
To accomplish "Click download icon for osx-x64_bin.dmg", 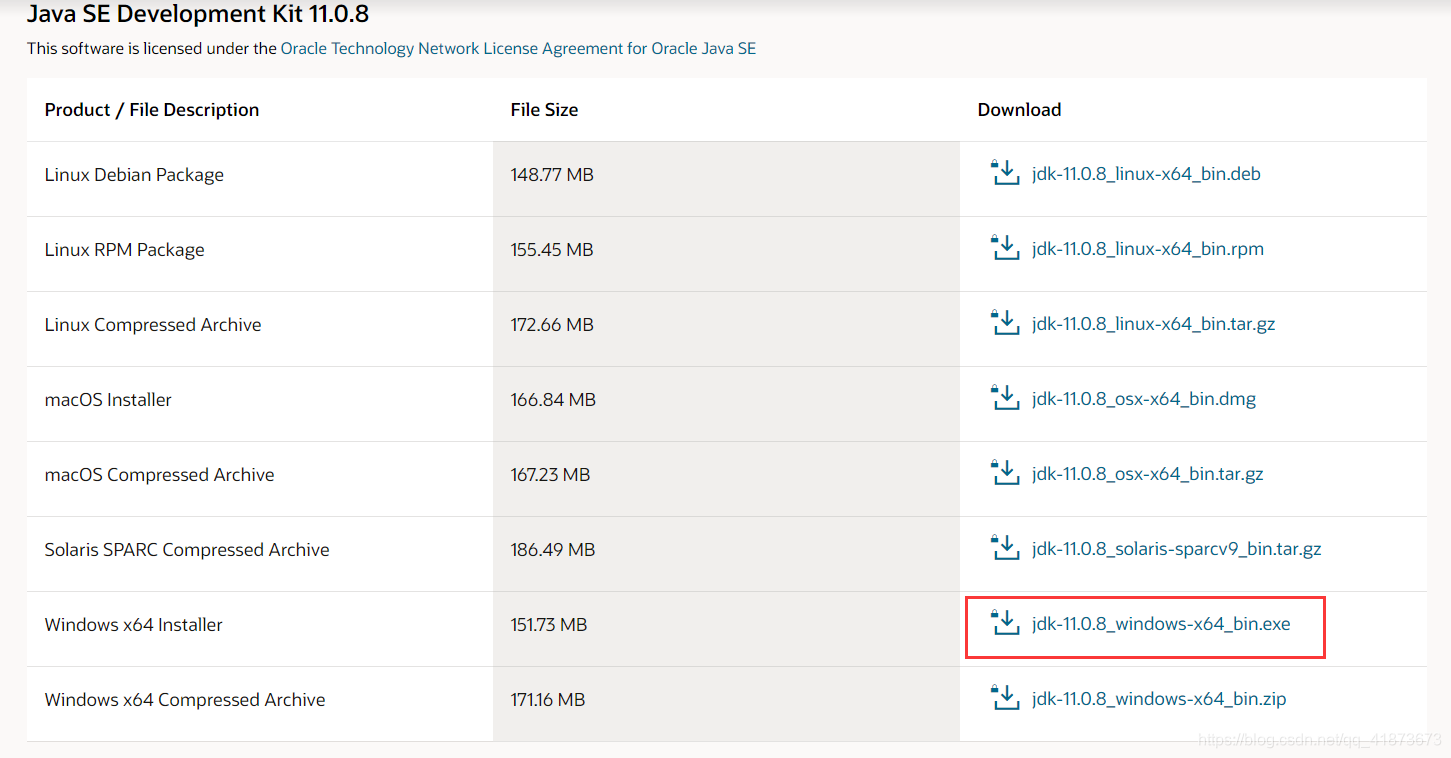I will 1004,398.
